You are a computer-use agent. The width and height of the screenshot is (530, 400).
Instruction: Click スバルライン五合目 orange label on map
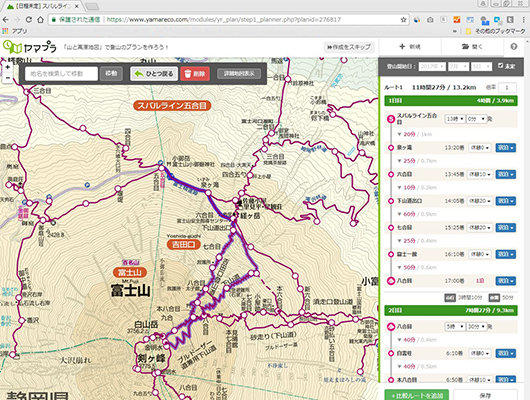tap(172, 105)
